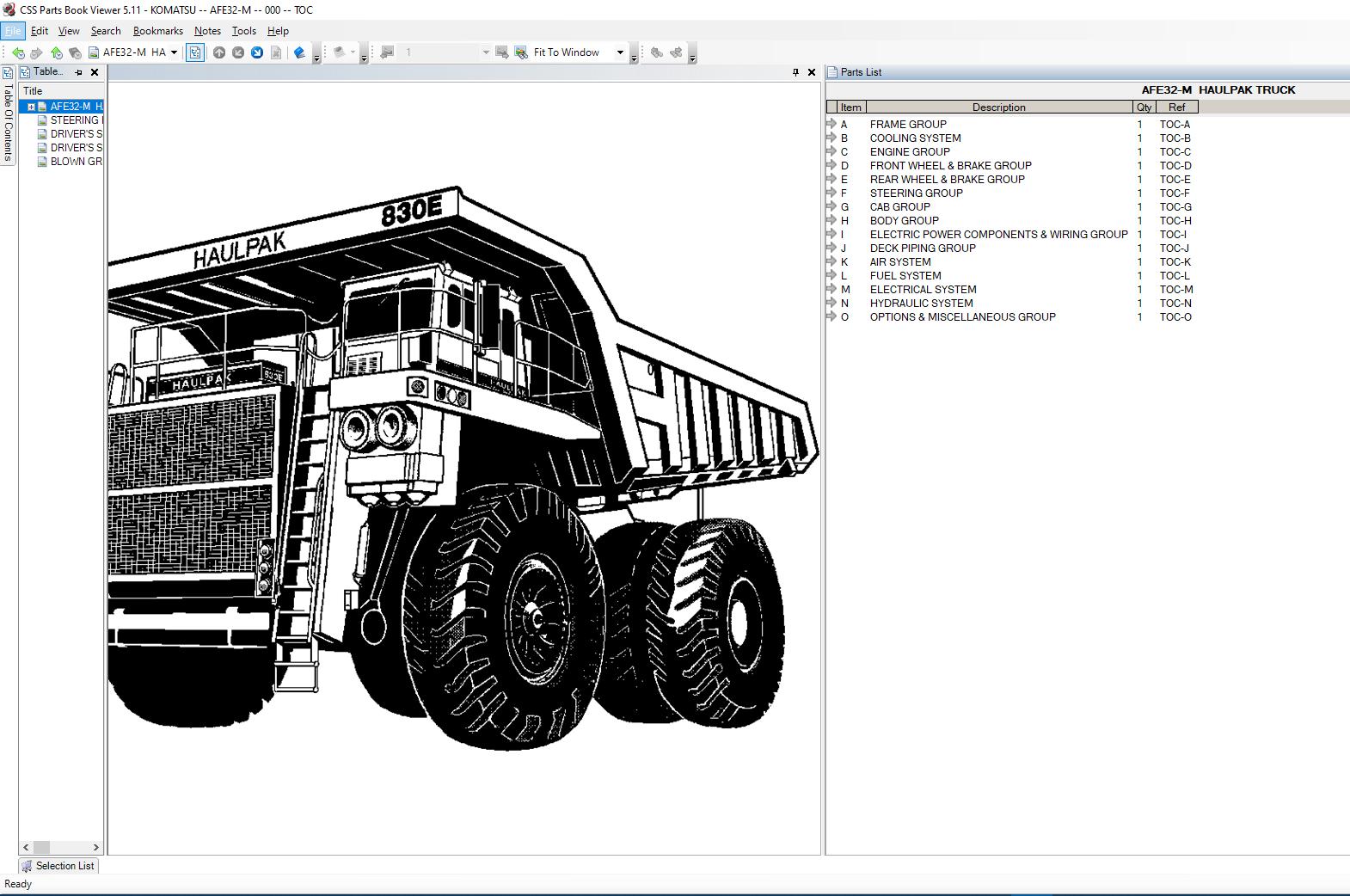The height and width of the screenshot is (896, 1350).
Task: Click the TOC-J reference for DECK PIPING
Action: (x=1174, y=249)
